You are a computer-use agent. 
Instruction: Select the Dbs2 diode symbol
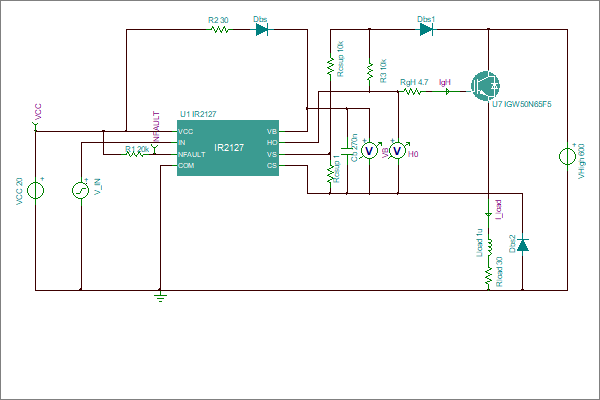[523, 244]
